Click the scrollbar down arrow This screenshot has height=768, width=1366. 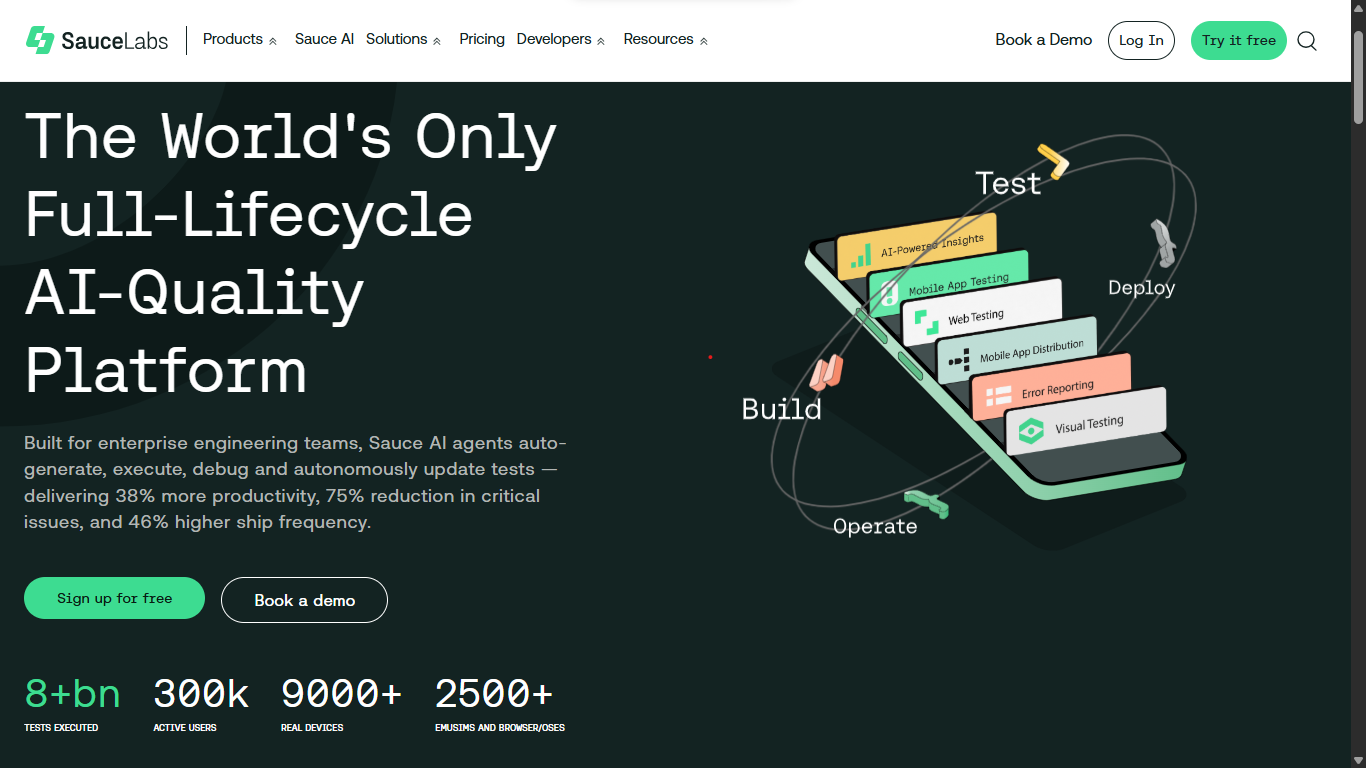pyautogui.click(x=1358, y=759)
